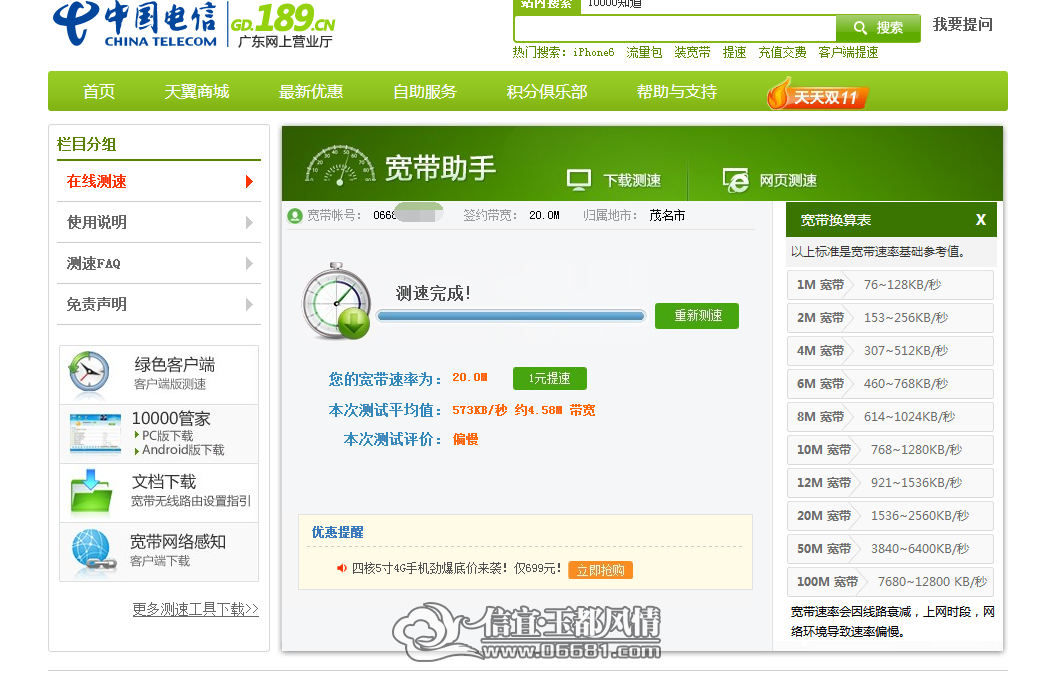The width and height of the screenshot is (1055, 673).
Task: Click the speed test progress bar
Action: pyautogui.click(x=511, y=316)
